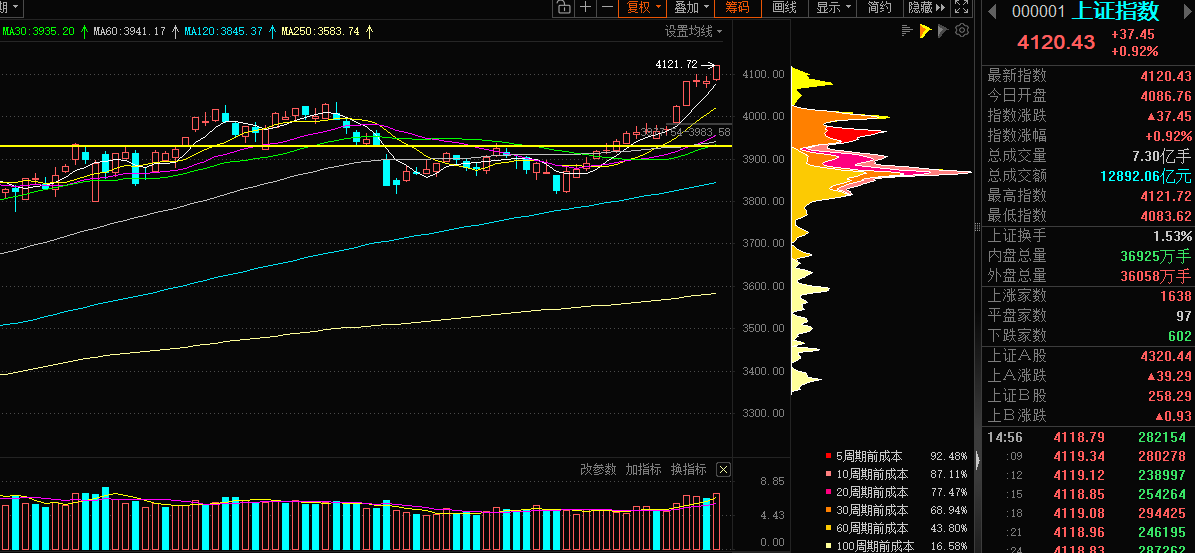The width and height of the screenshot is (1195, 553).
Task: Click the fullscreen expand icon
Action: pyautogui.click(x=962, y=8)
